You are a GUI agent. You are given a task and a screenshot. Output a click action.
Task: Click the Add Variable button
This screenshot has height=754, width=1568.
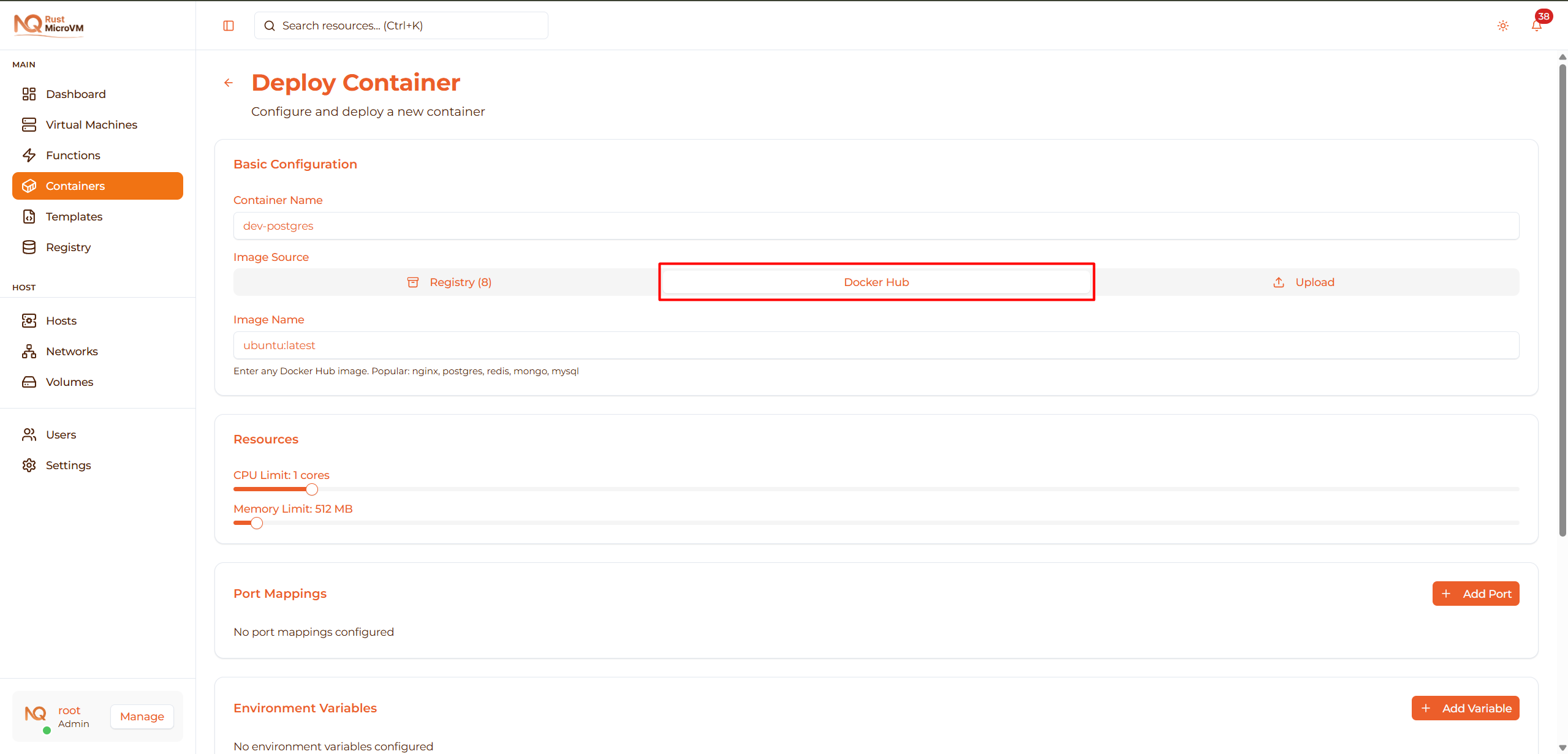[1465, 707]
